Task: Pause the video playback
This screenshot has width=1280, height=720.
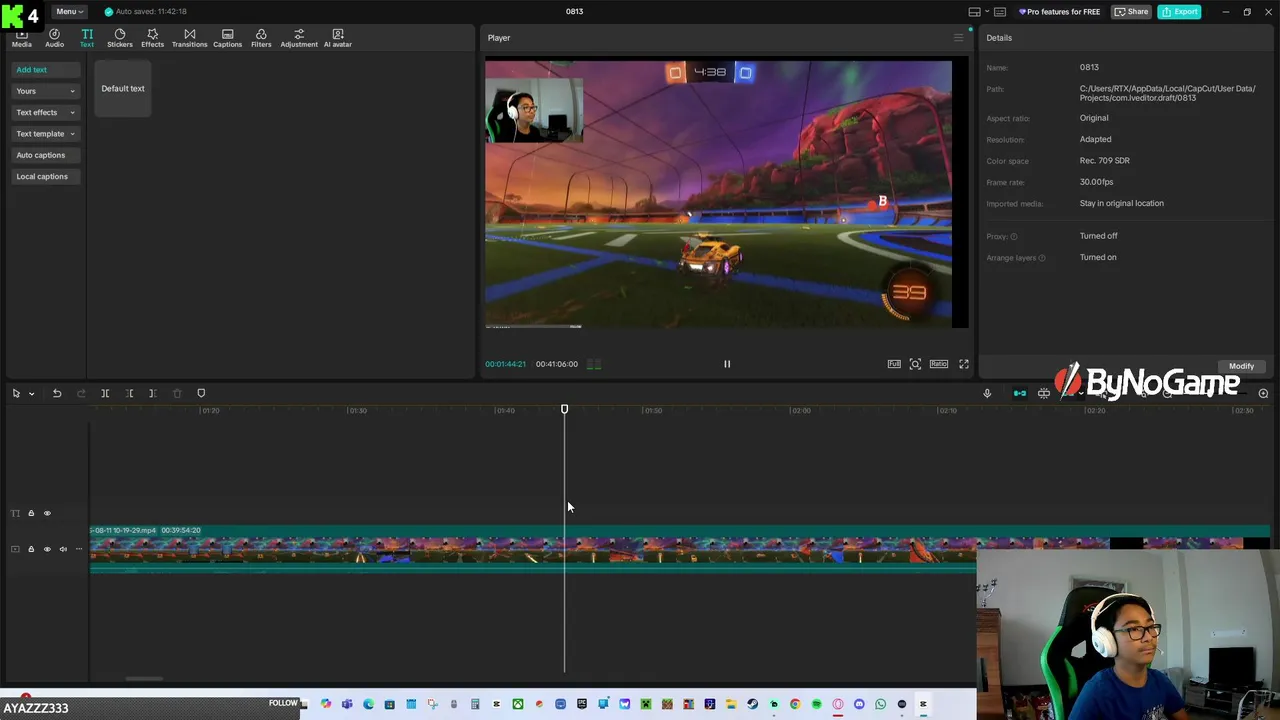Action: pyautogui.click(x=727, y=364)
